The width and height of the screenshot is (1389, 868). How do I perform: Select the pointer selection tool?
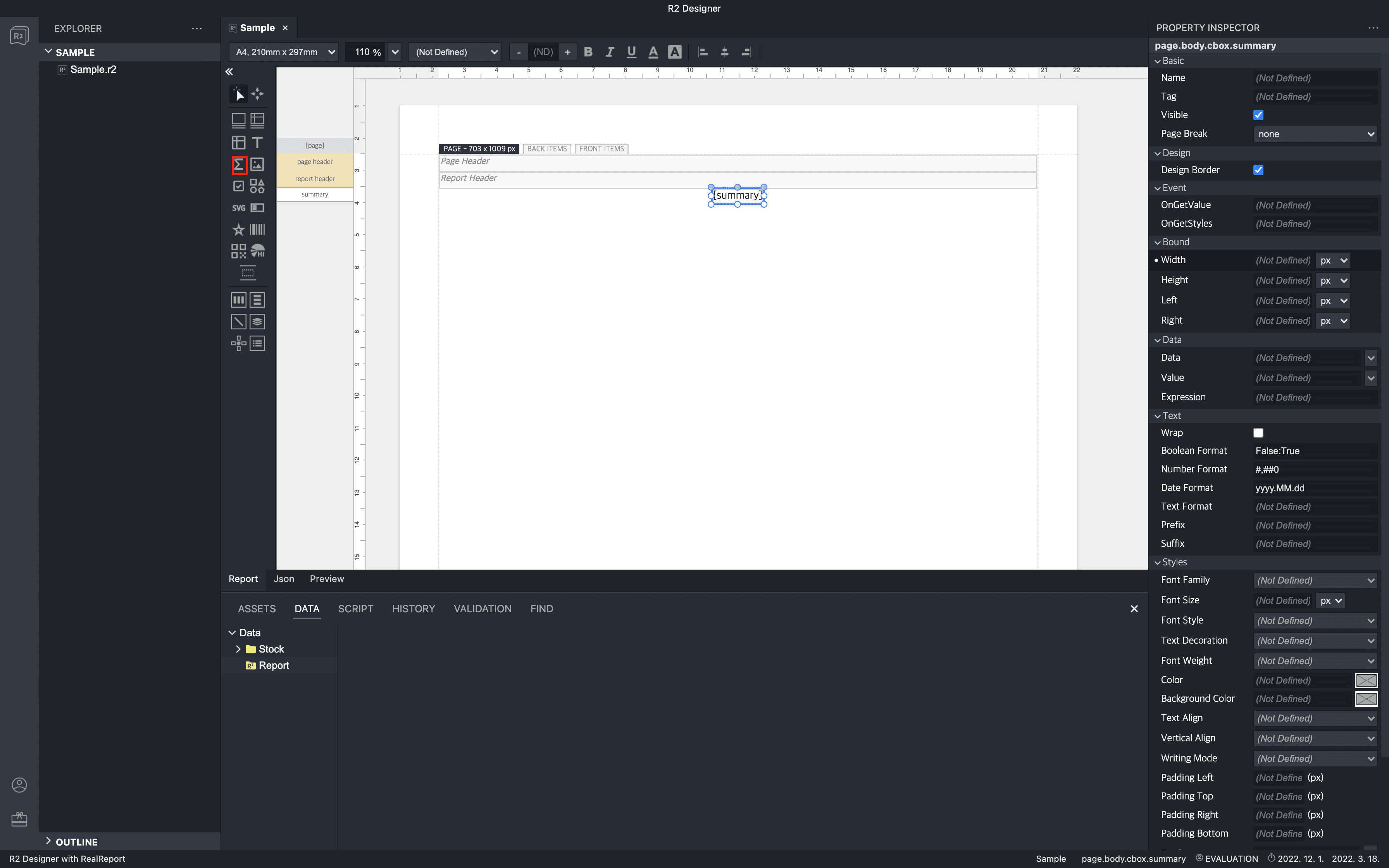(x=238, y=93)
